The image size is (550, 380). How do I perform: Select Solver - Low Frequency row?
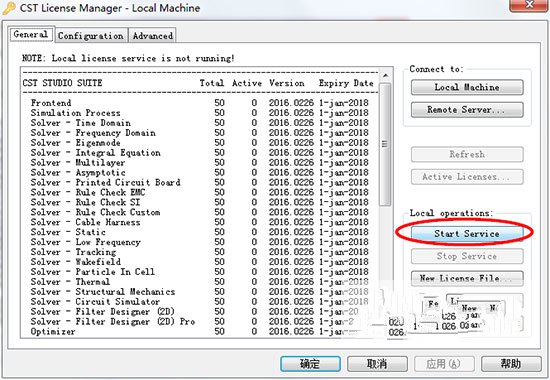(x=199, y=242)
